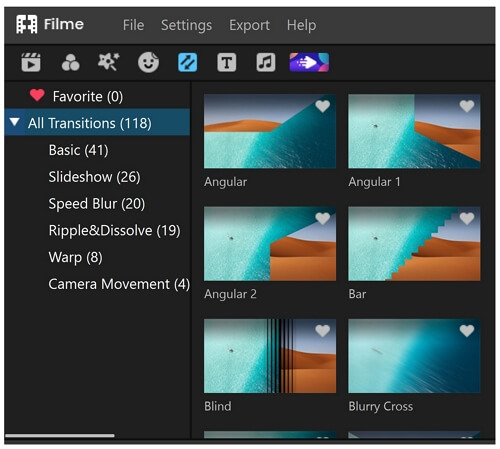The width and height of the screenshot is (500, 449).
Task: Select the Speed Blur (20) category
Action: coord(97,204)
